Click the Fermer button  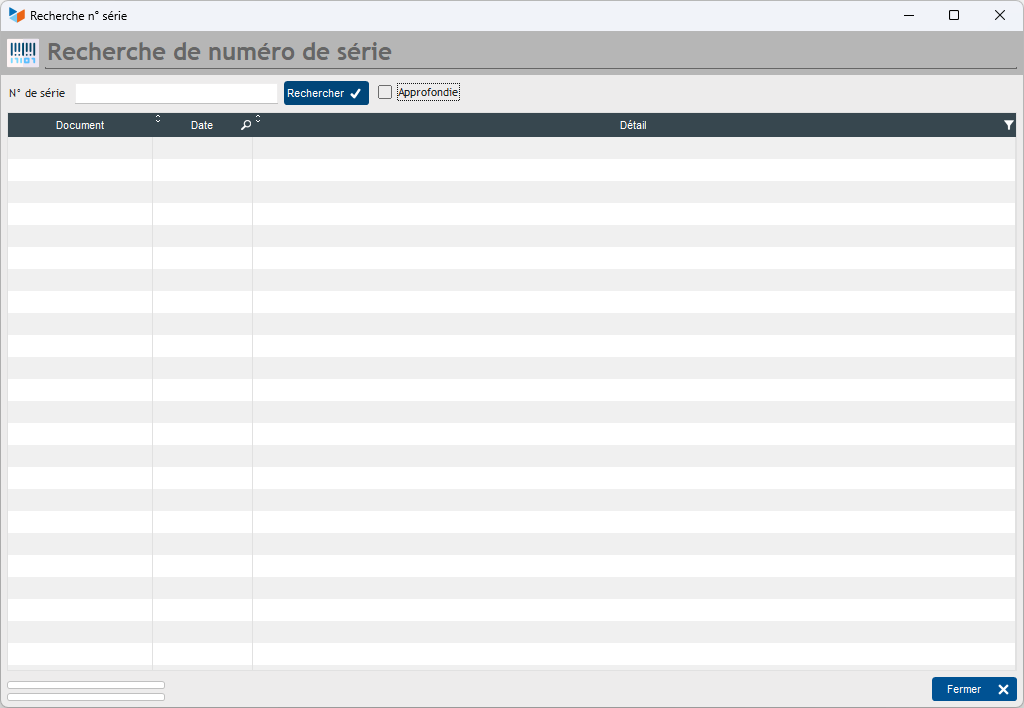[x=973, y=689]
